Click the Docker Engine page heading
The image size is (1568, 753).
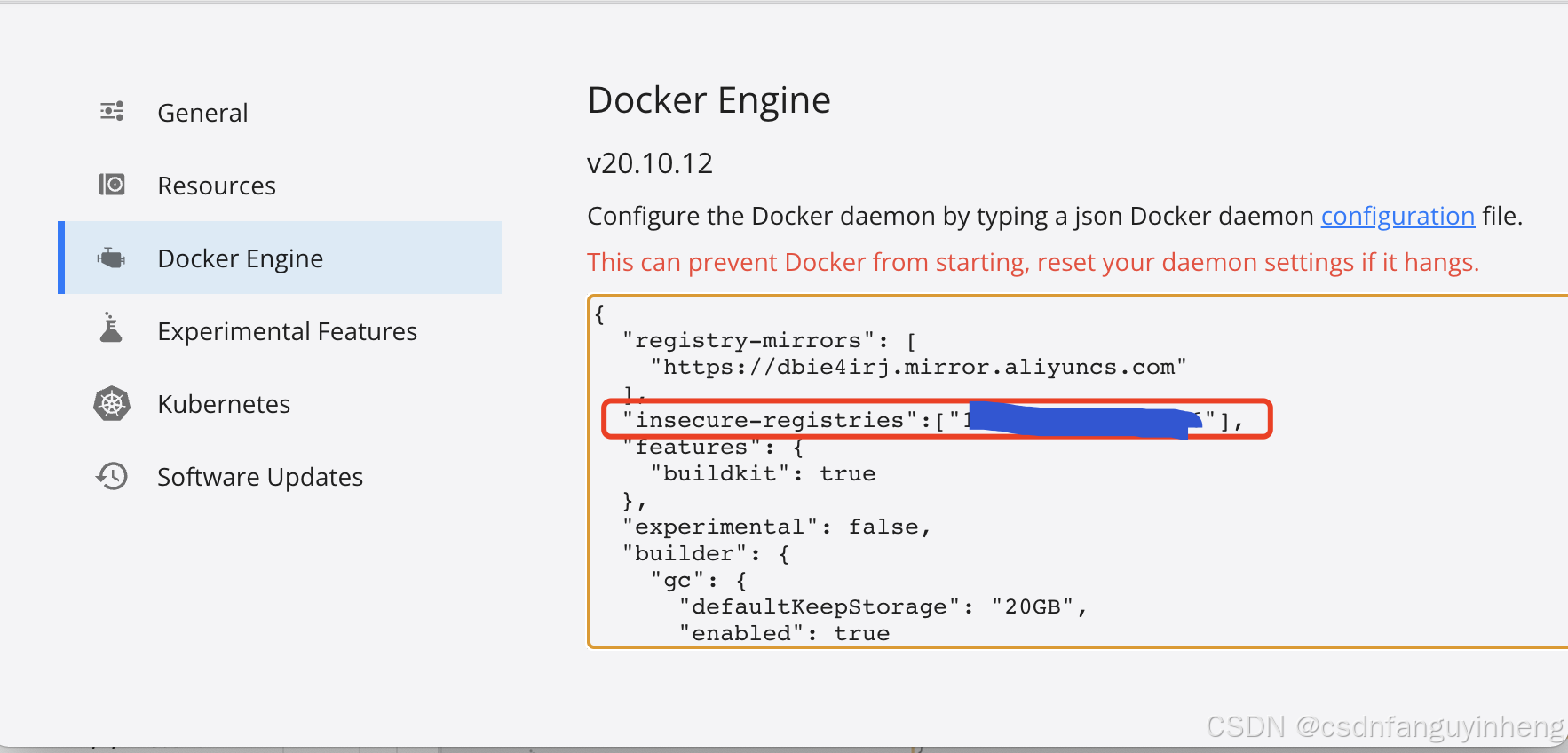[x=709, y=100]
